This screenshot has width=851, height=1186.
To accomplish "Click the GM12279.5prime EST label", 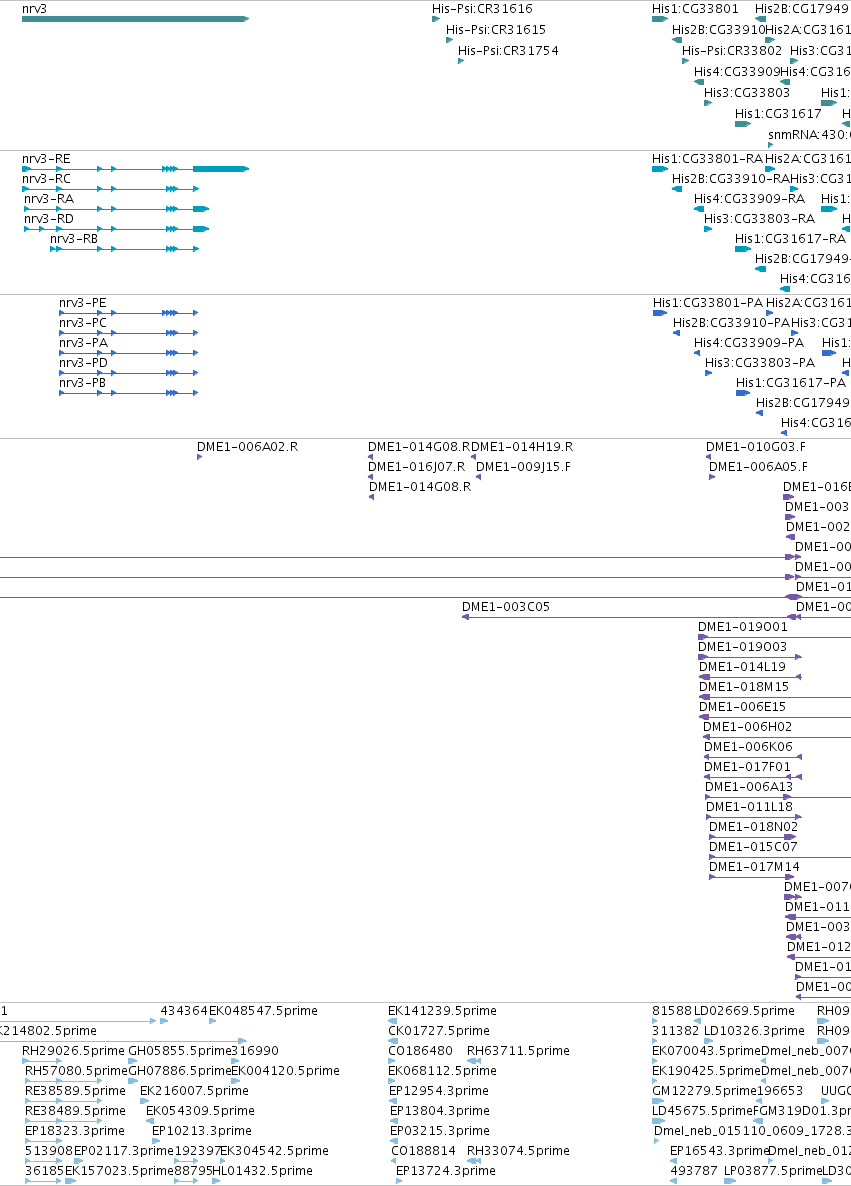I will click(704, 1091).
